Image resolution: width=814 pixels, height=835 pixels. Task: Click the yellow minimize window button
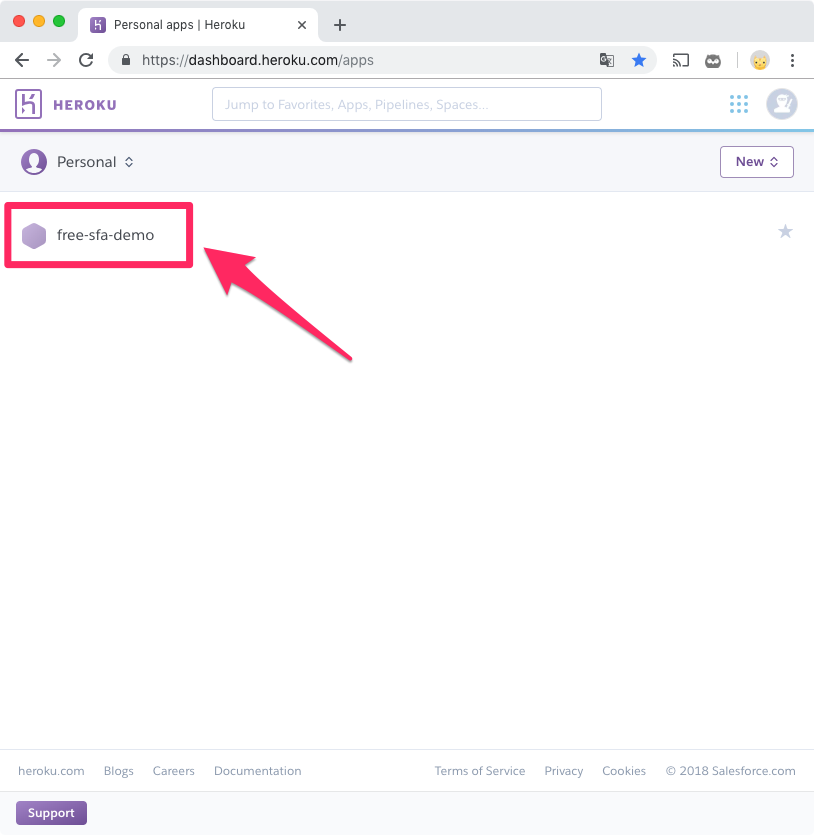point(39,21)
